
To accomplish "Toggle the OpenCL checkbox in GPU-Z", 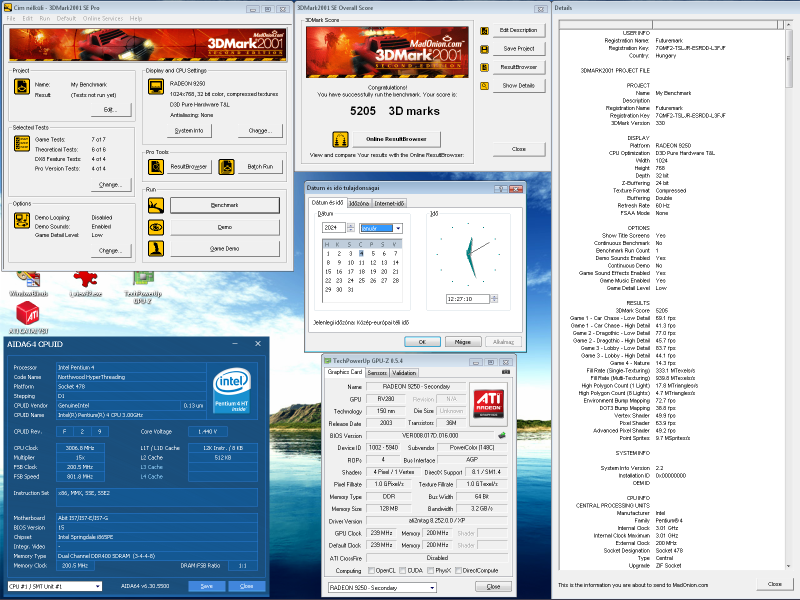I will (x=371, y=570).
